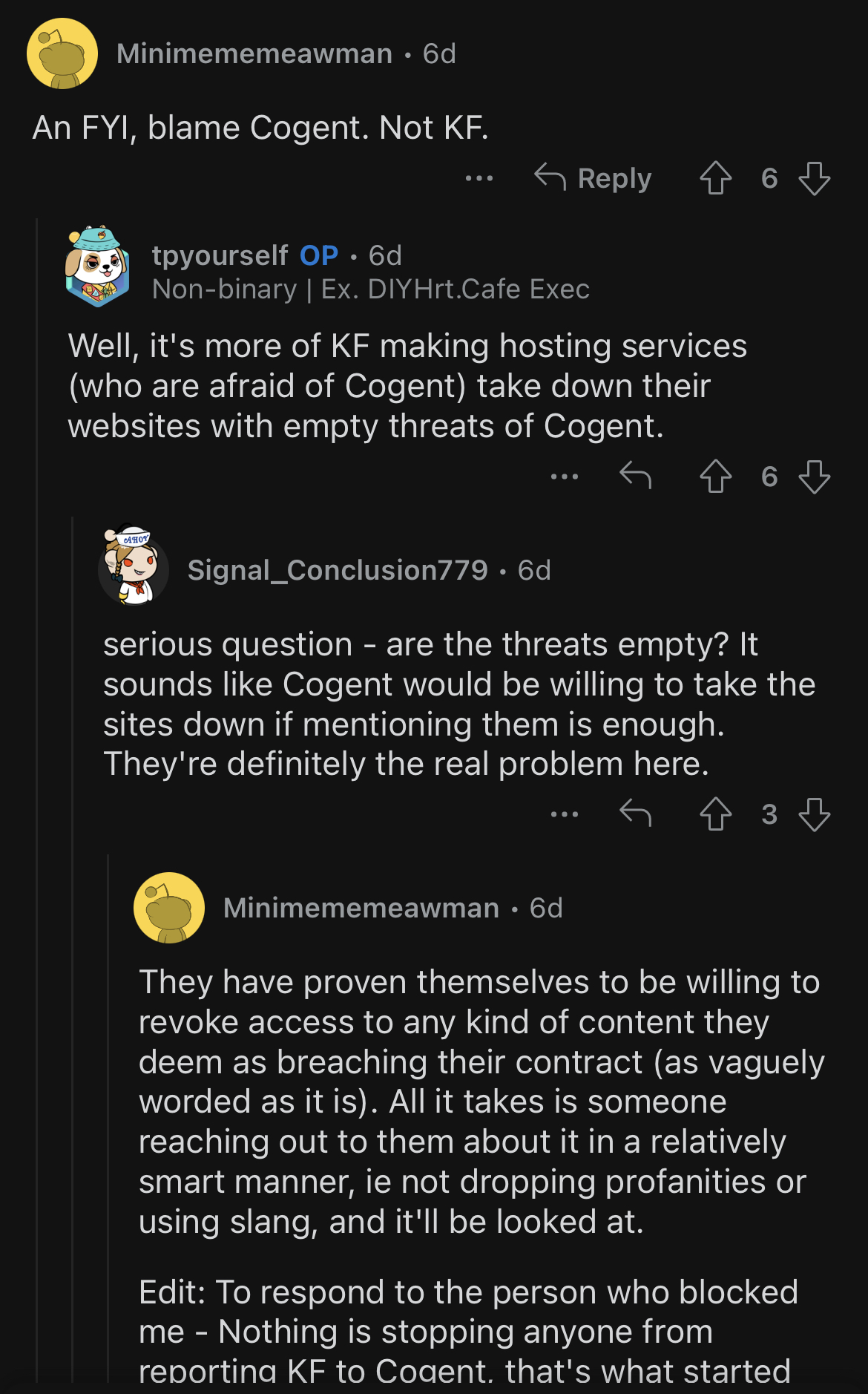Upvote Signal_Conclusion779's comment
This screenshot has height=1394, width=868.
(716, 814)
